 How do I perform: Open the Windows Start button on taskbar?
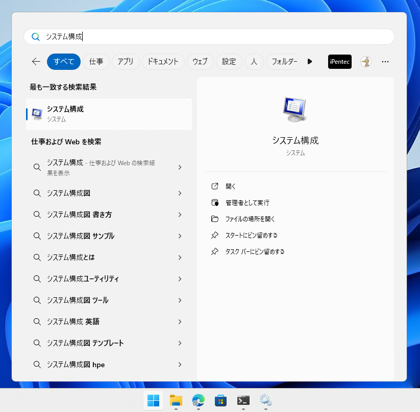tap(153, 400)
